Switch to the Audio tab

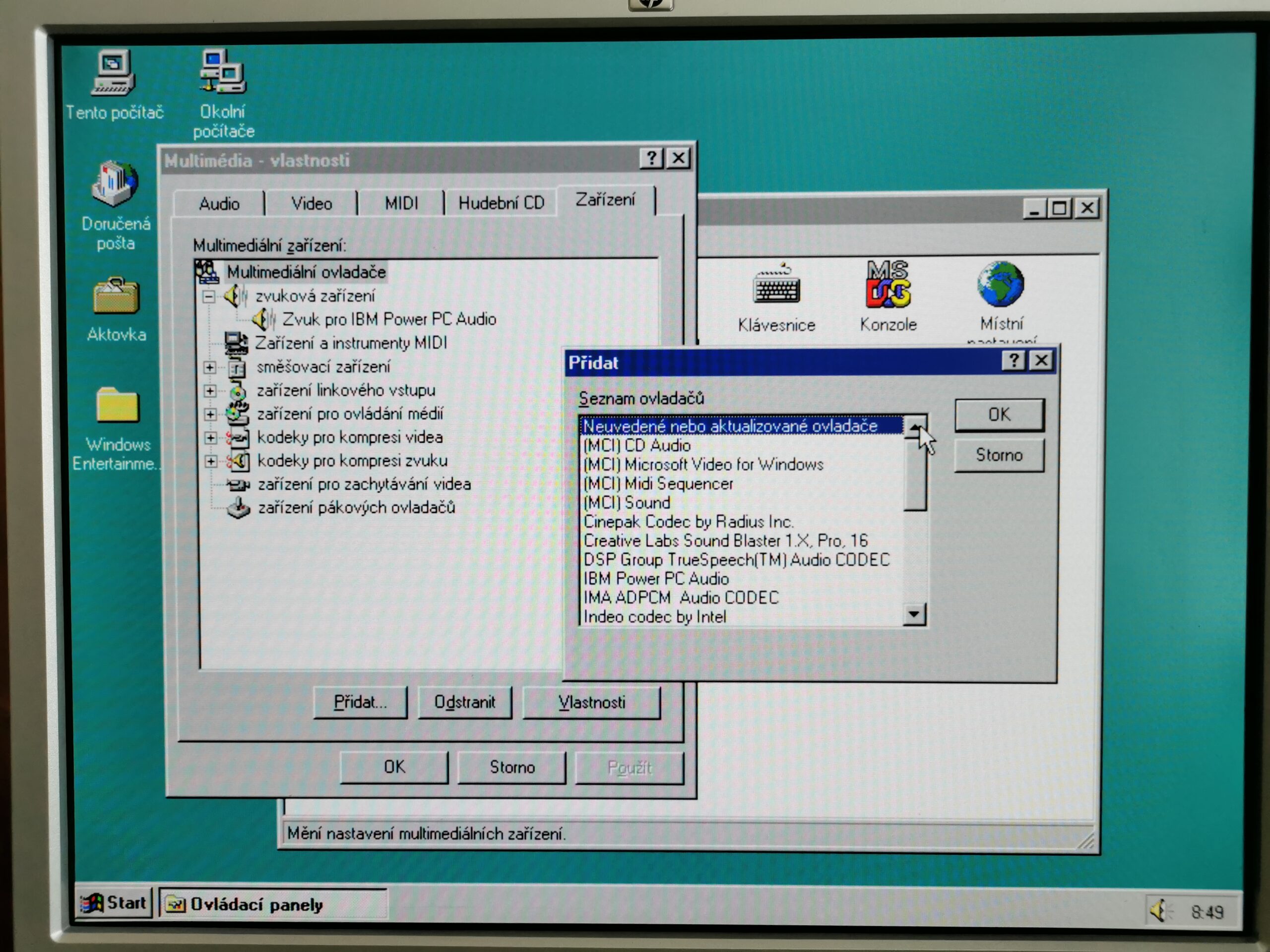[219, 203]
